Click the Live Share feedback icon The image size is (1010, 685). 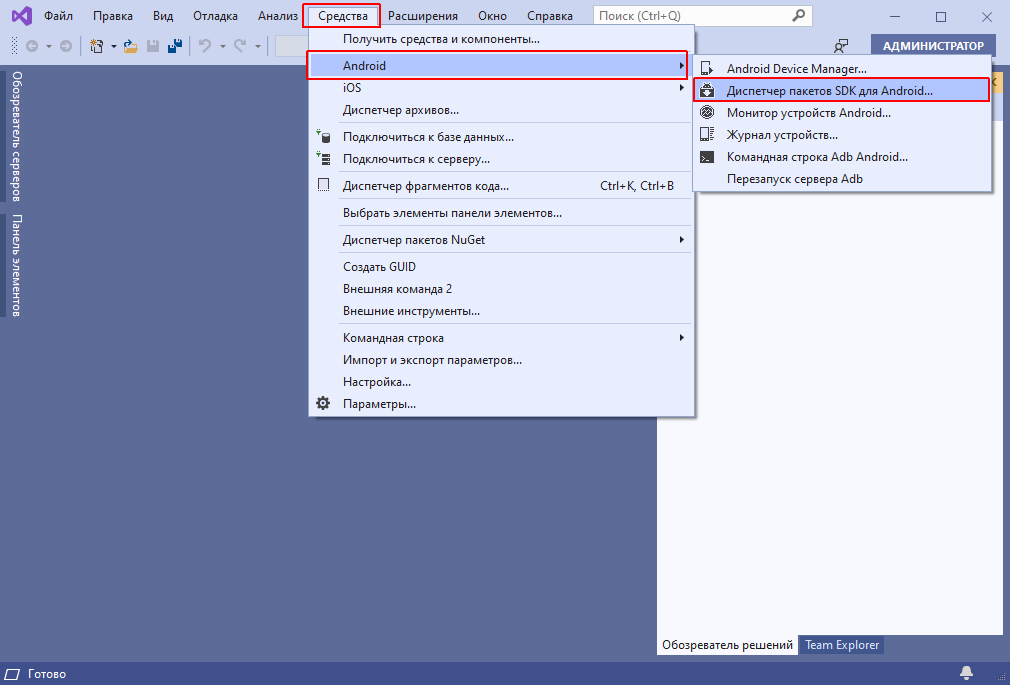coord(841,46)
